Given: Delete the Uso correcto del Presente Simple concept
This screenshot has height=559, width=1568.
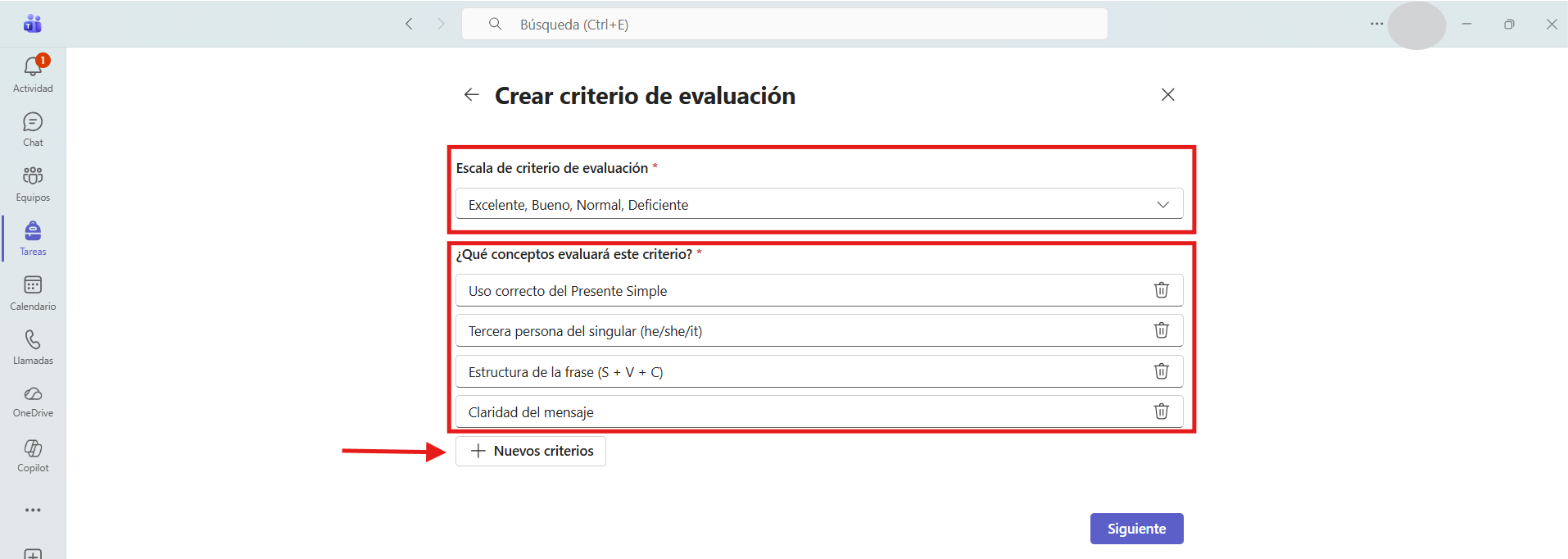Looking at the screenshot, I should pyautogui.click(x=1161, y=290).
